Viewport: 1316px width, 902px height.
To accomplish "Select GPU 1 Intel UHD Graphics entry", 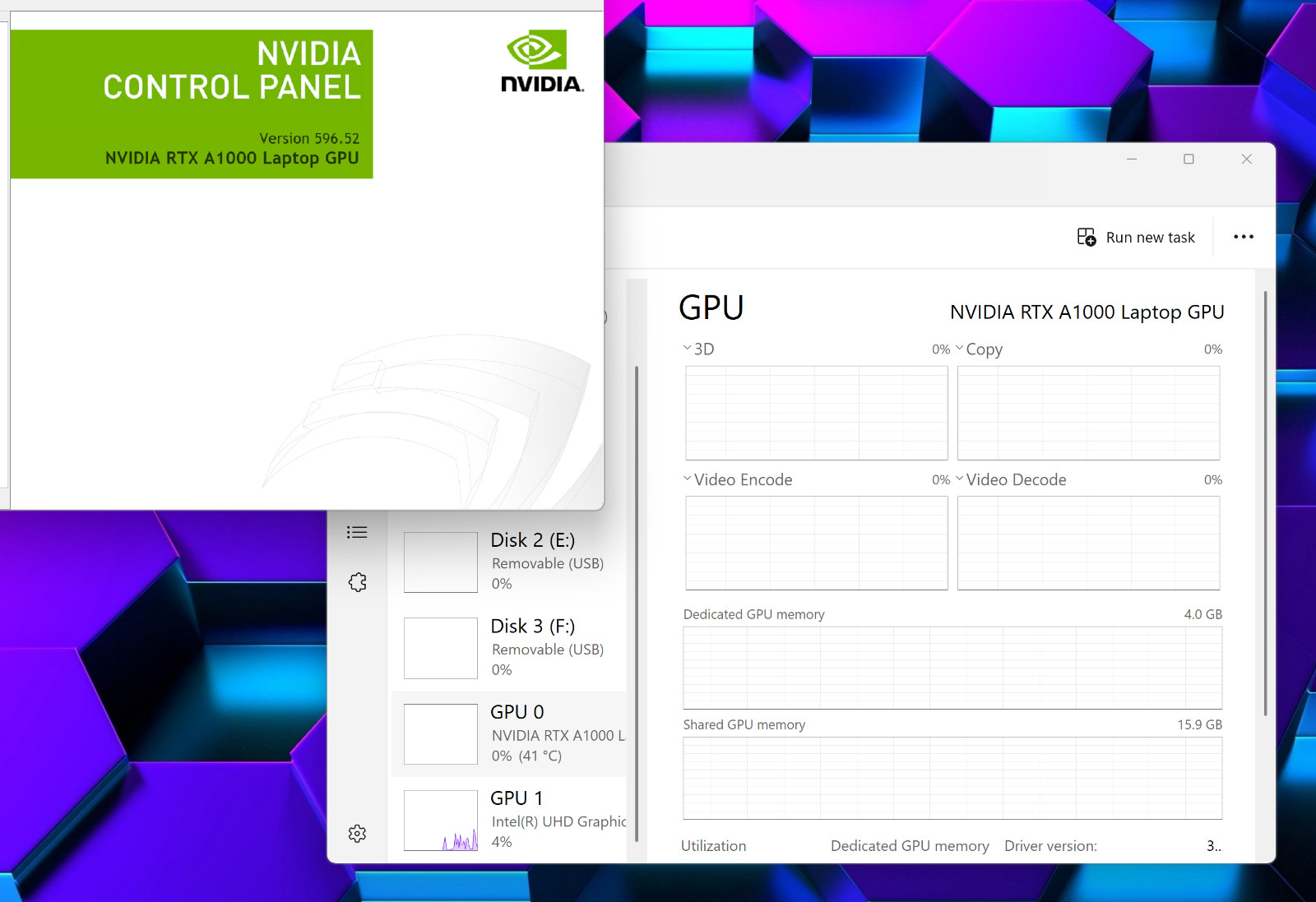I will point(510,821).
